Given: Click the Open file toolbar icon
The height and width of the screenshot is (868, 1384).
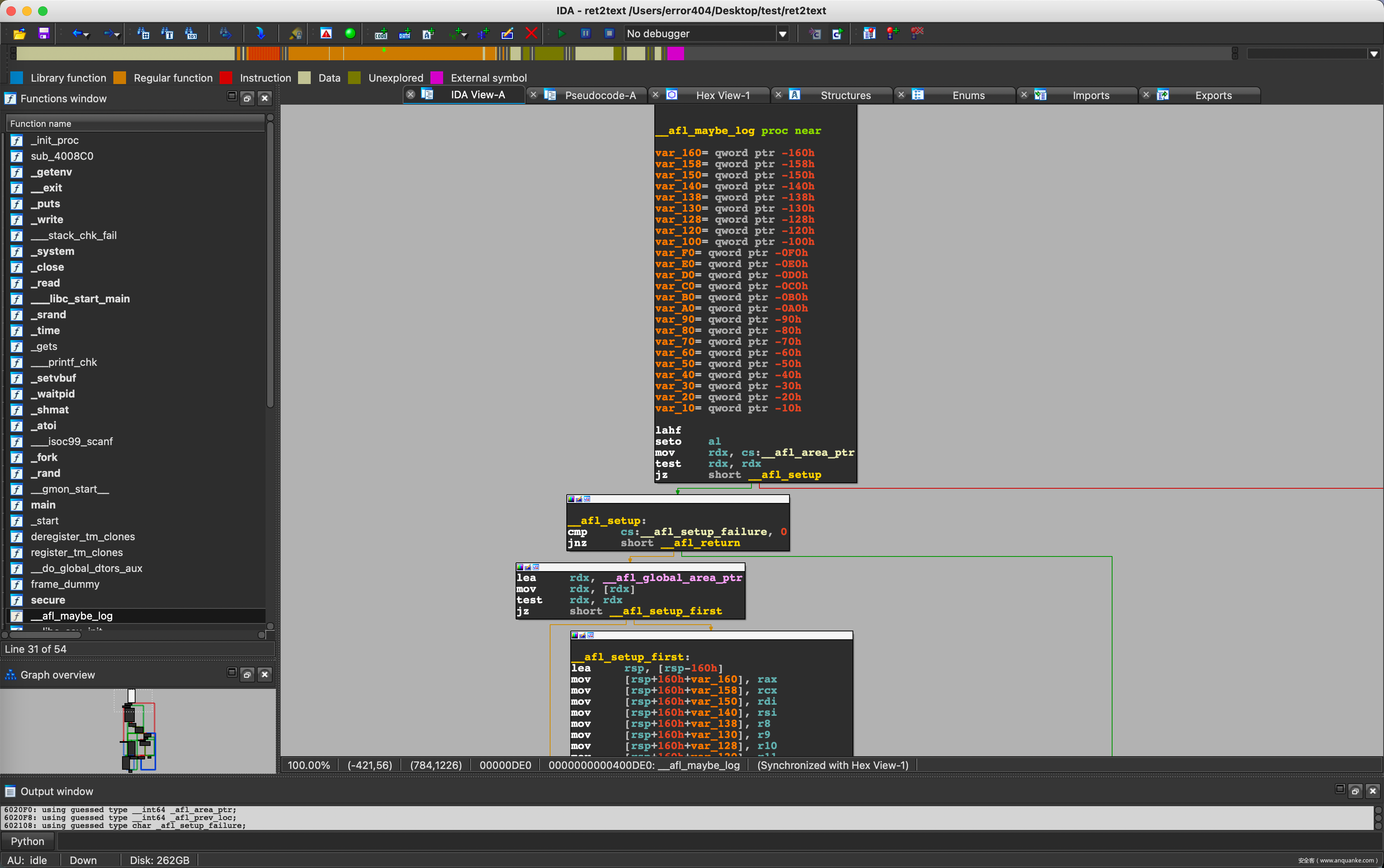Looking at the screenshot, I should pos(19,33).
